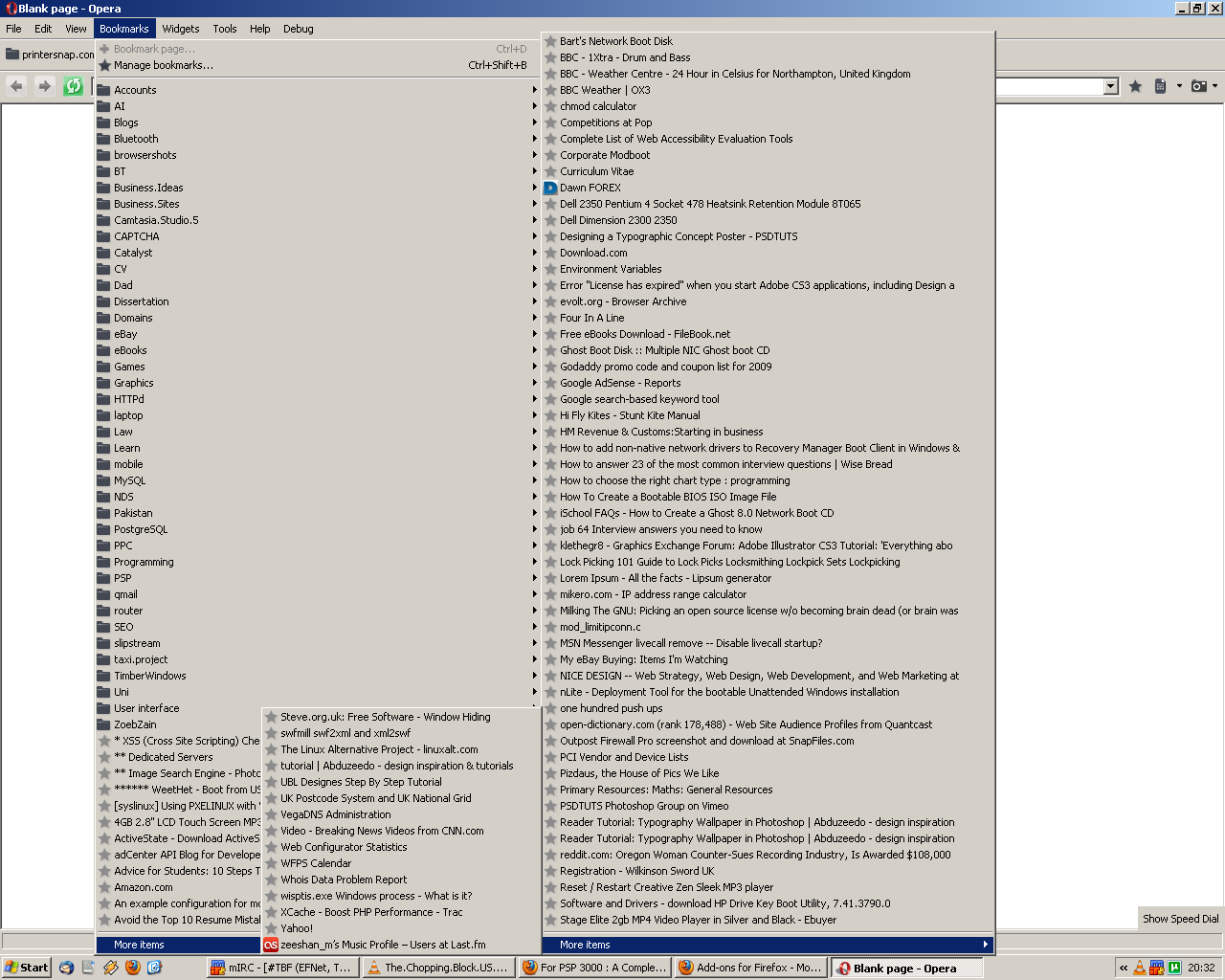Open the Widgets menu
Image resolution: width=1225 pixels, height=980 pixels.
[180, 29]
